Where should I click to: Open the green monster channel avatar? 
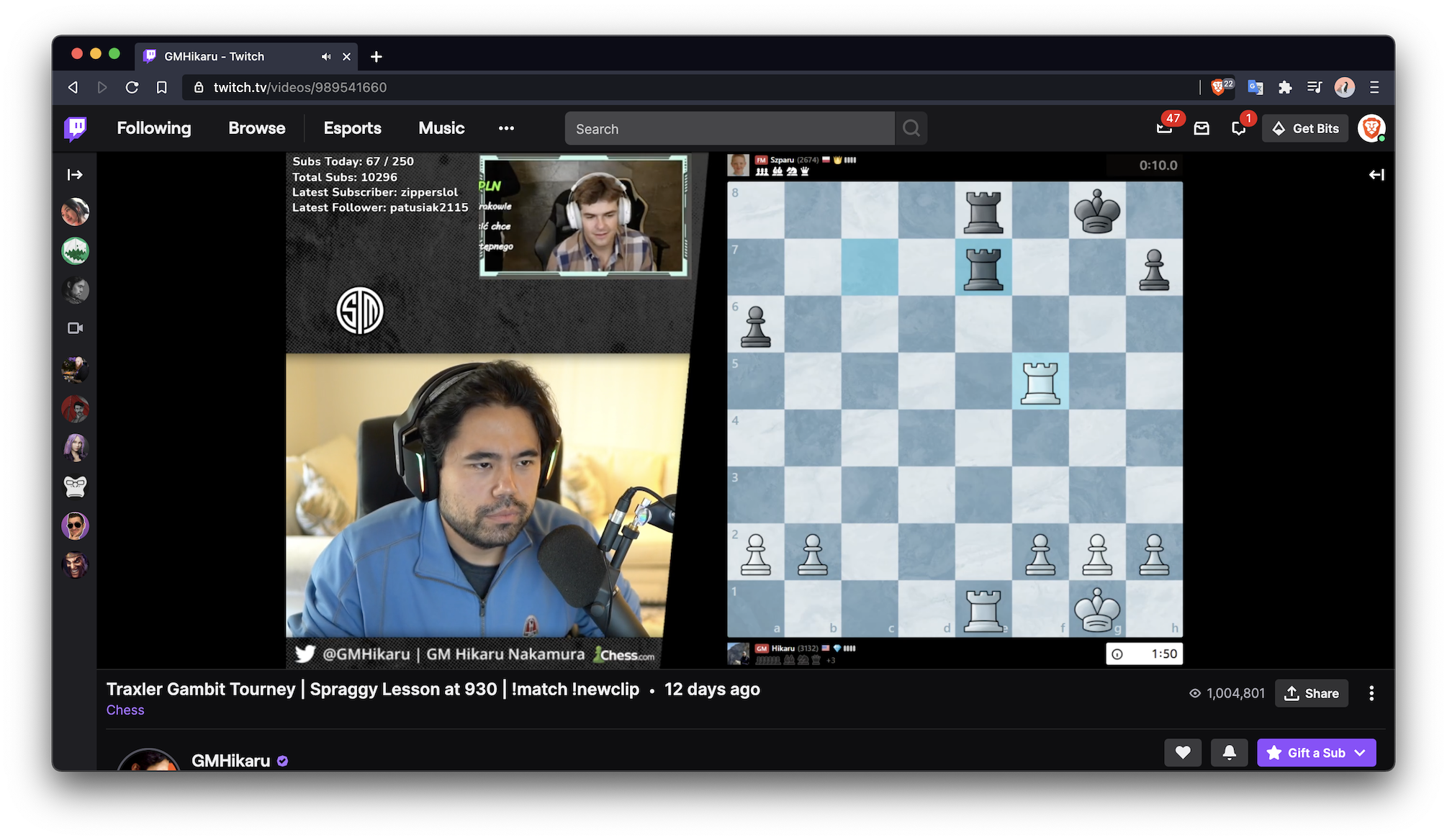click(75, 251)
